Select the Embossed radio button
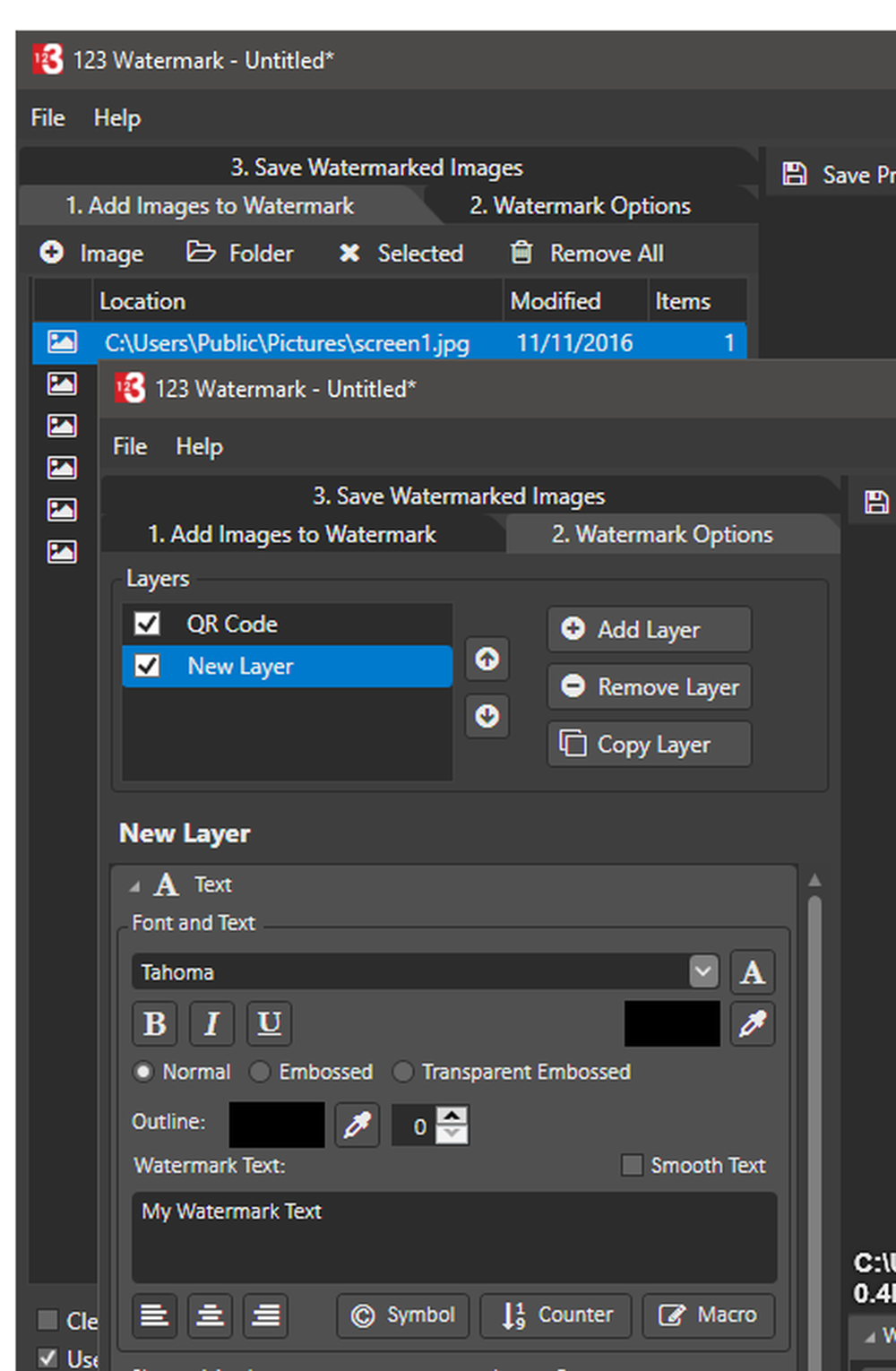Image resolution: width=896 pixels, height=1371 pixels. 259,1072
